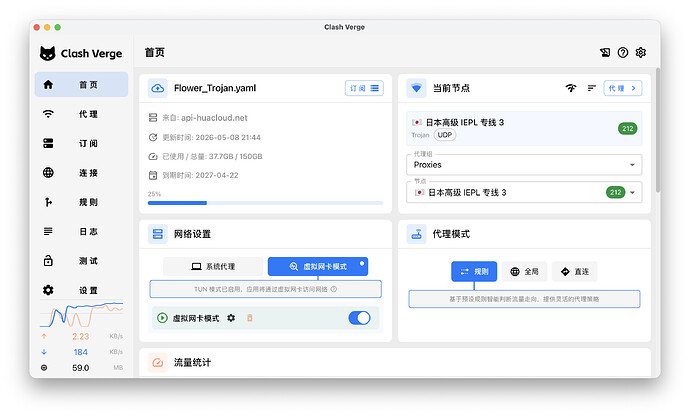The height and width of the screenshot is (416, 690).
Task: Click the UDP tag on node card
Action: tap(444, 135)
